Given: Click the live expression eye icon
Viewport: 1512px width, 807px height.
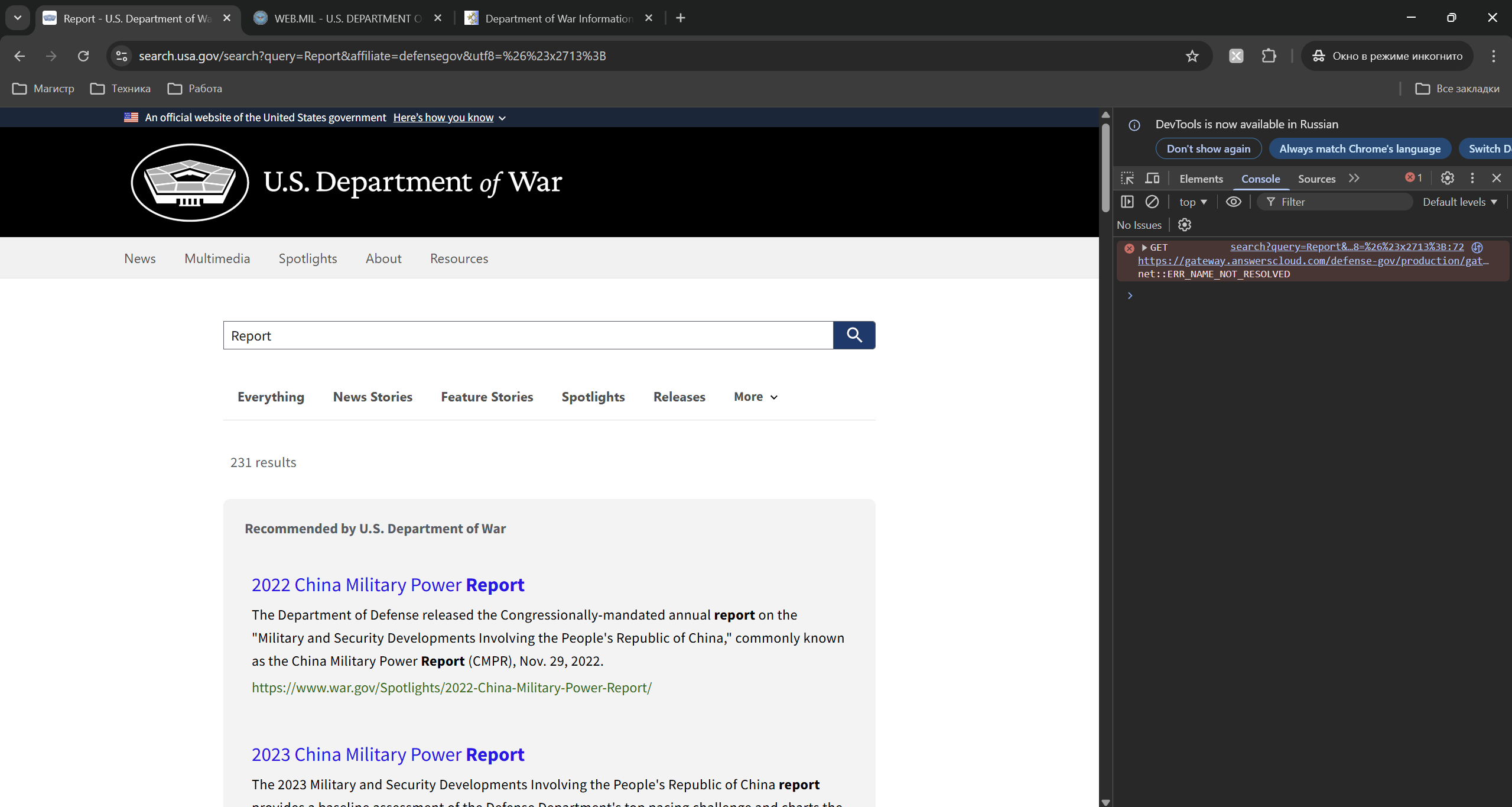Looking at the screenshot, I should pos(1233,202).
